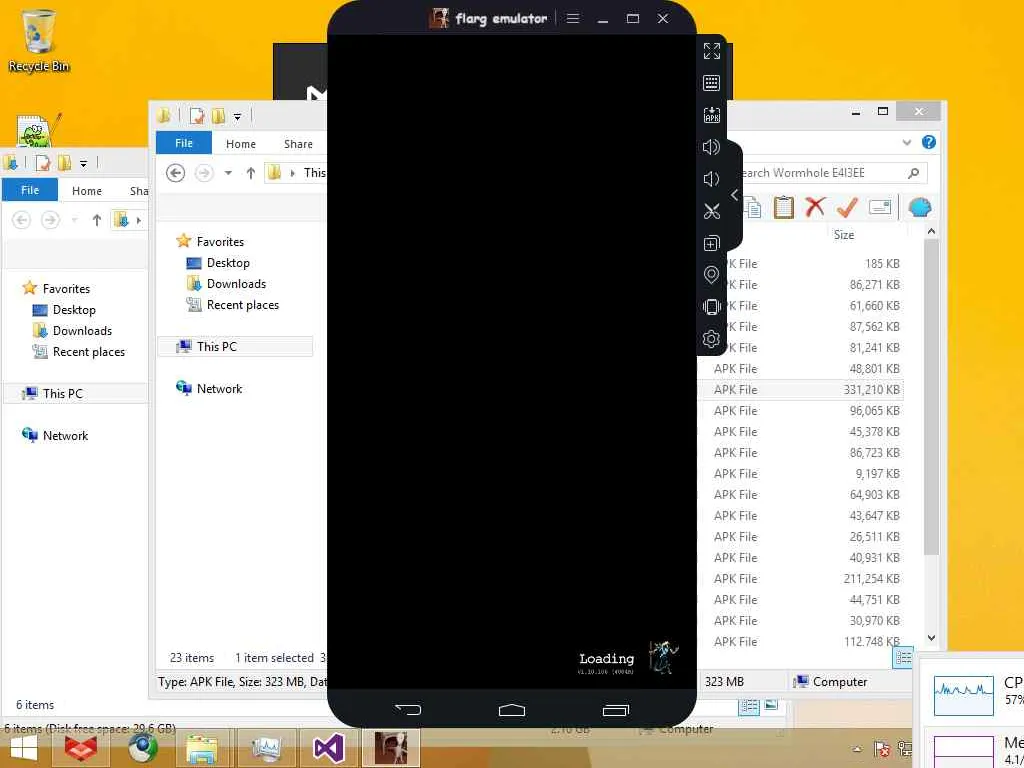Open Share tab in the Wormhole Explorer window
The width and height of the screenshot is (1024, 768).
298,144
